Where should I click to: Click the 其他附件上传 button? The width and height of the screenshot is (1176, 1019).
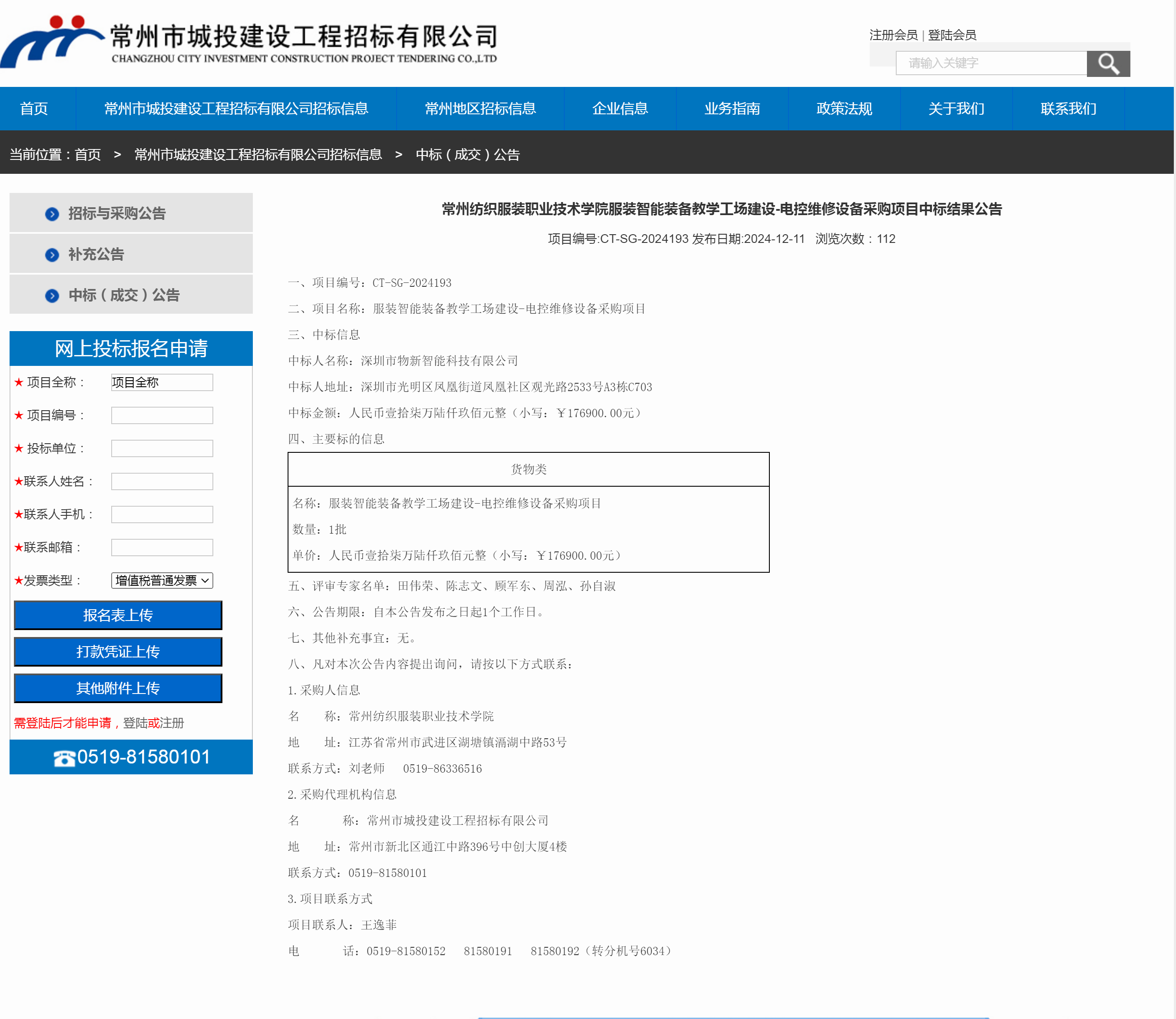pyautogui.click(x=118, y=688)
